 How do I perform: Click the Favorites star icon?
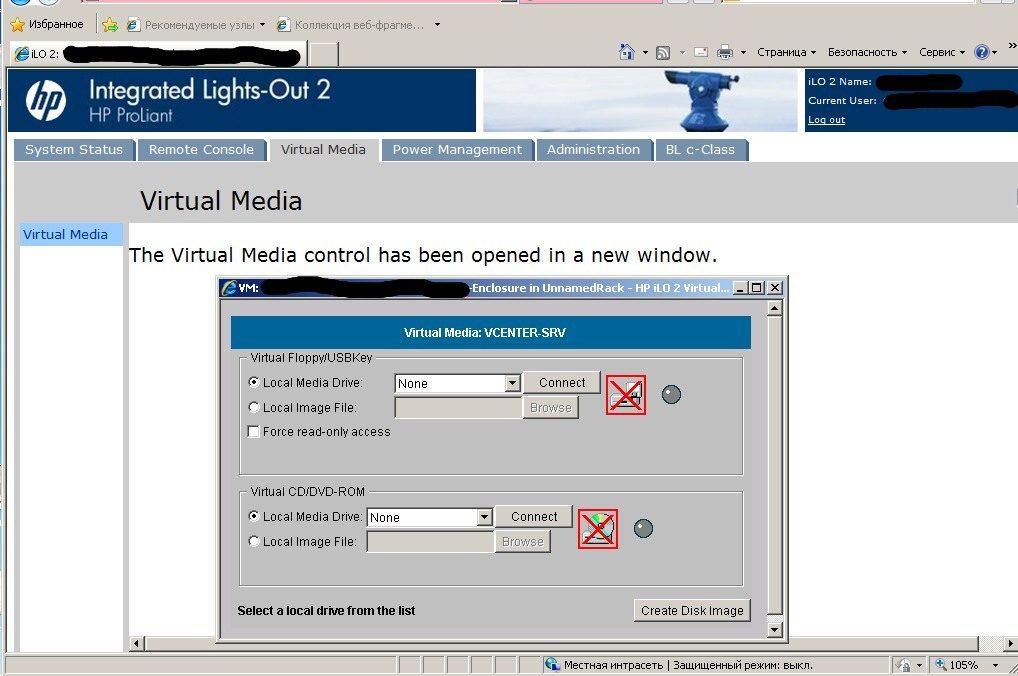18,25
